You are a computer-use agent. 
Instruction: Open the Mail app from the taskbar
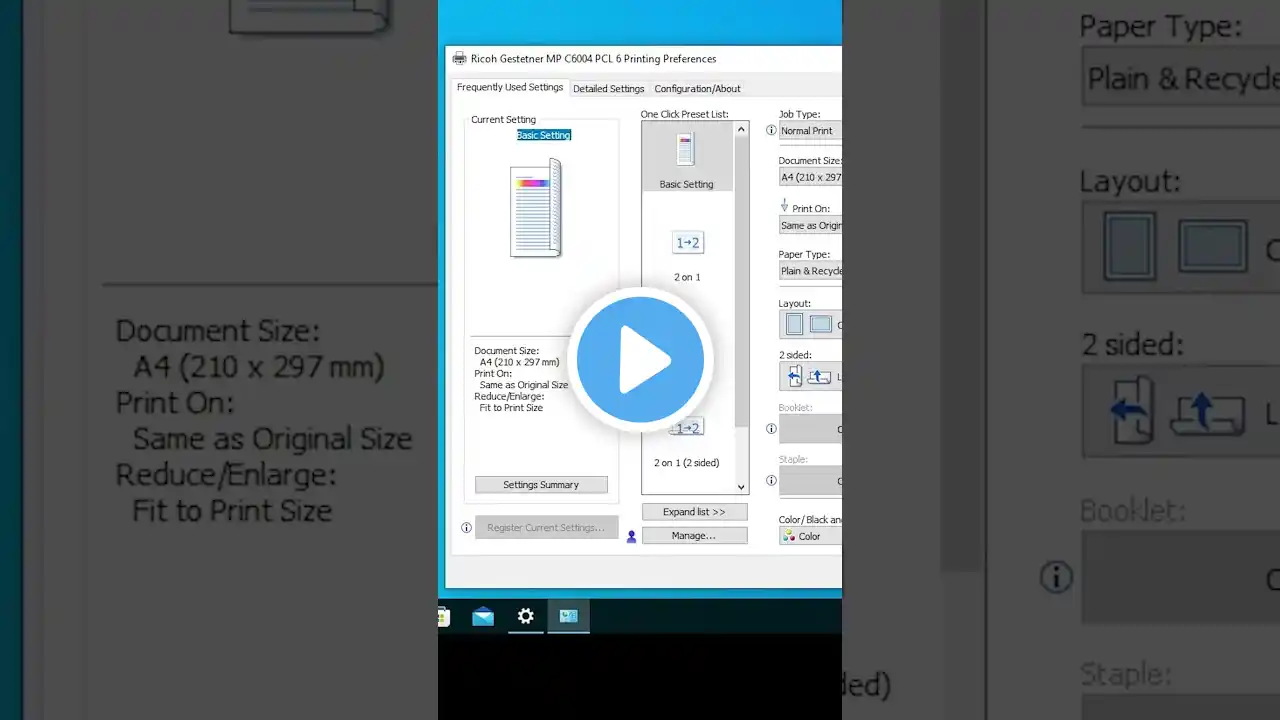click(x=483, y=617)
